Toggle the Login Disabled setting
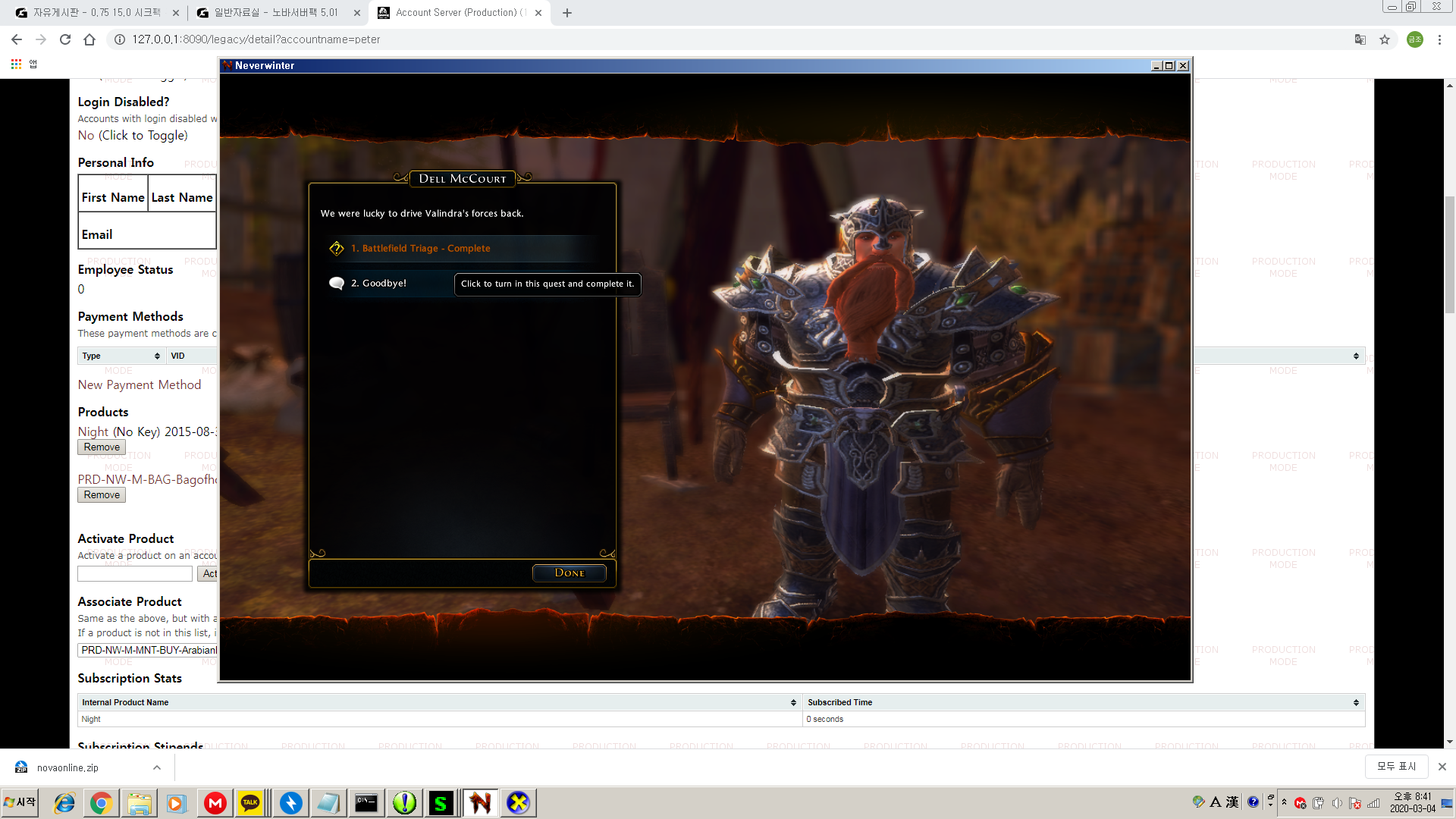This screenshot has height=819, width=1456. pyautogui.click(x=133, y=136)
